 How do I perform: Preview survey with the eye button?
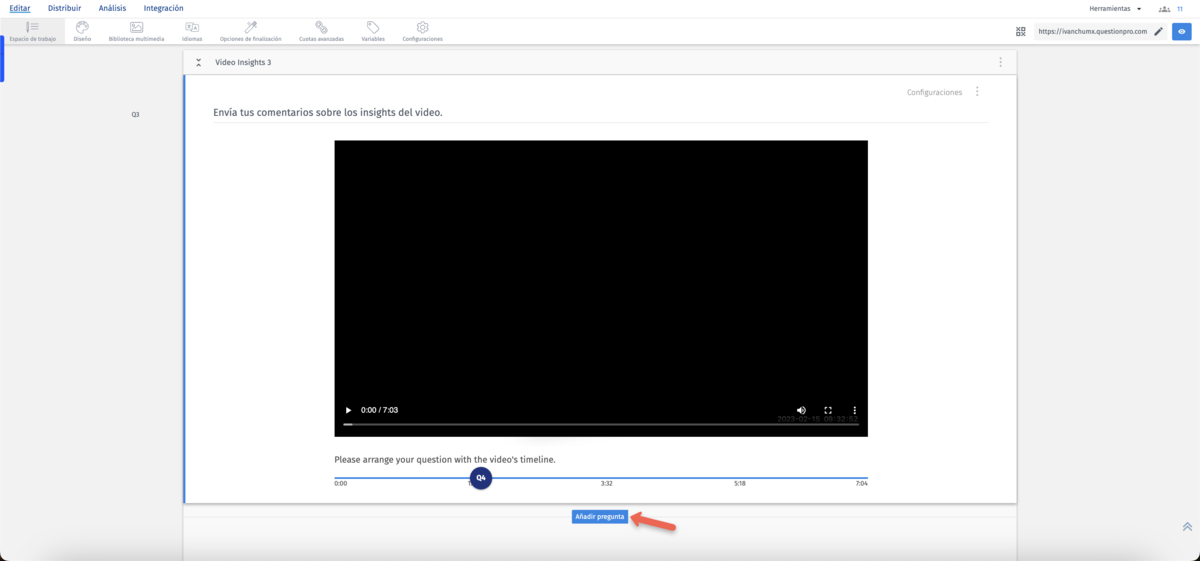(1182, 32)
